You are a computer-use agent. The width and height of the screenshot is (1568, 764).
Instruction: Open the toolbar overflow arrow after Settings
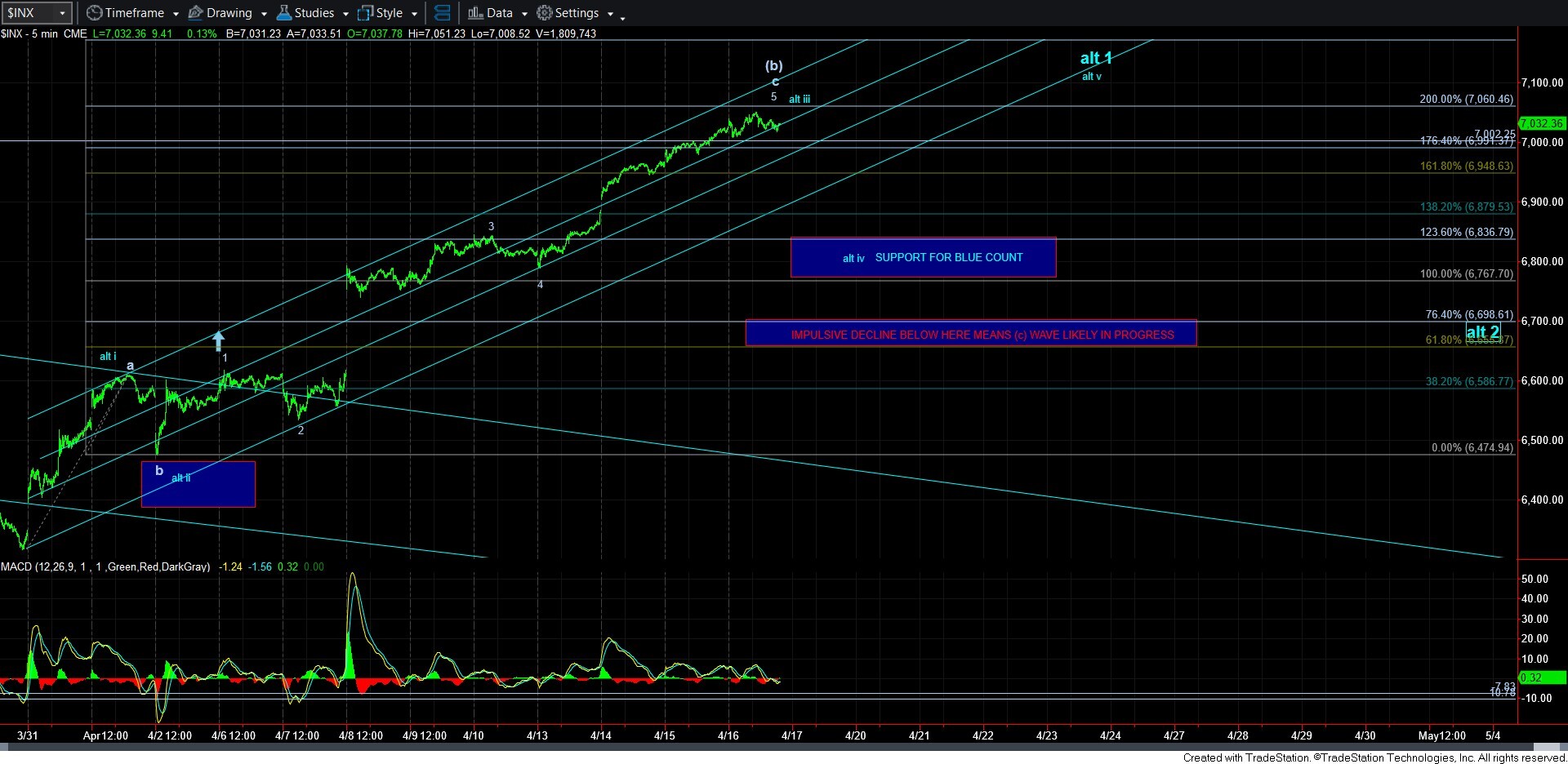tap(622, 17)
